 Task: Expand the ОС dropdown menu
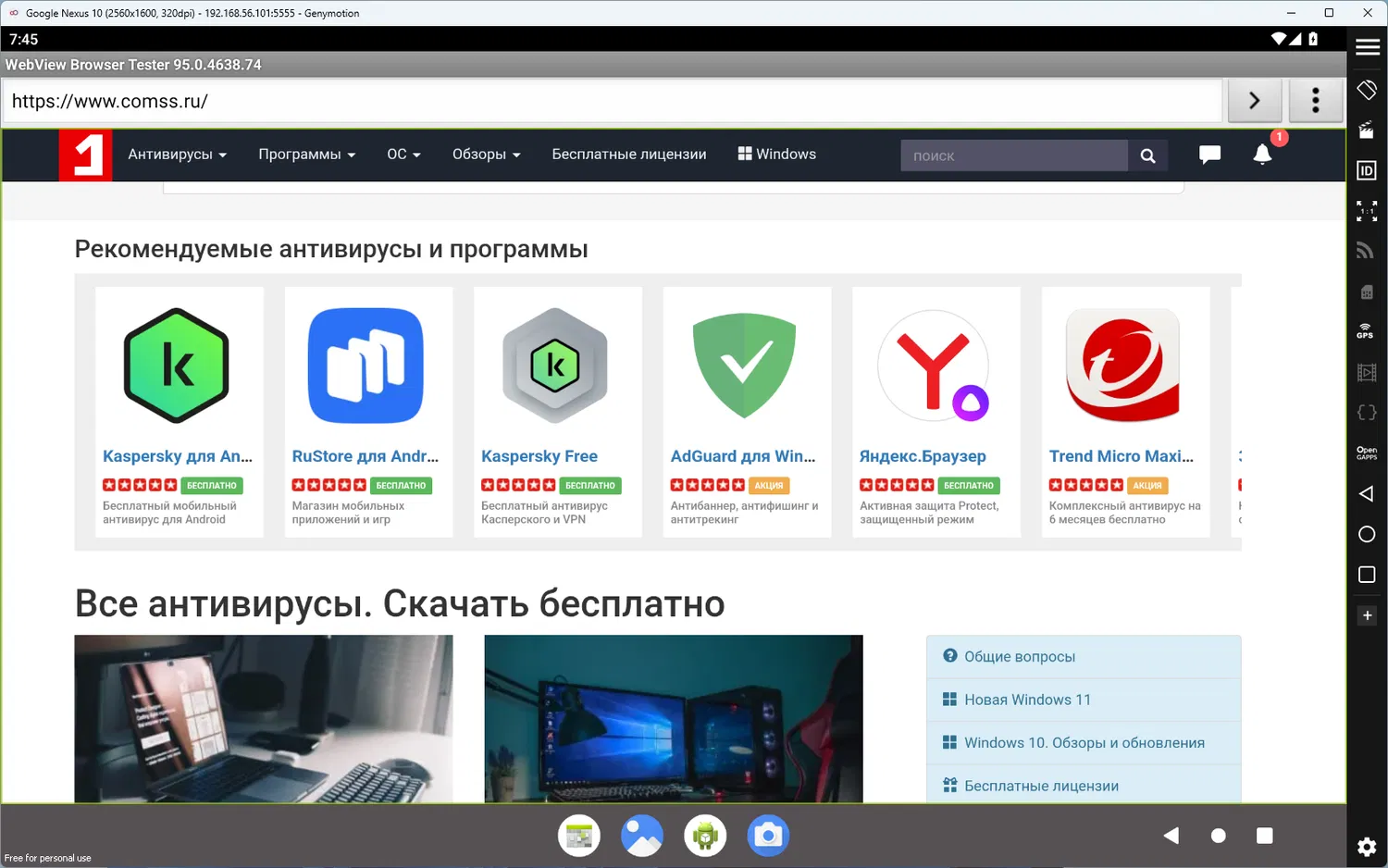click(403, 155)
